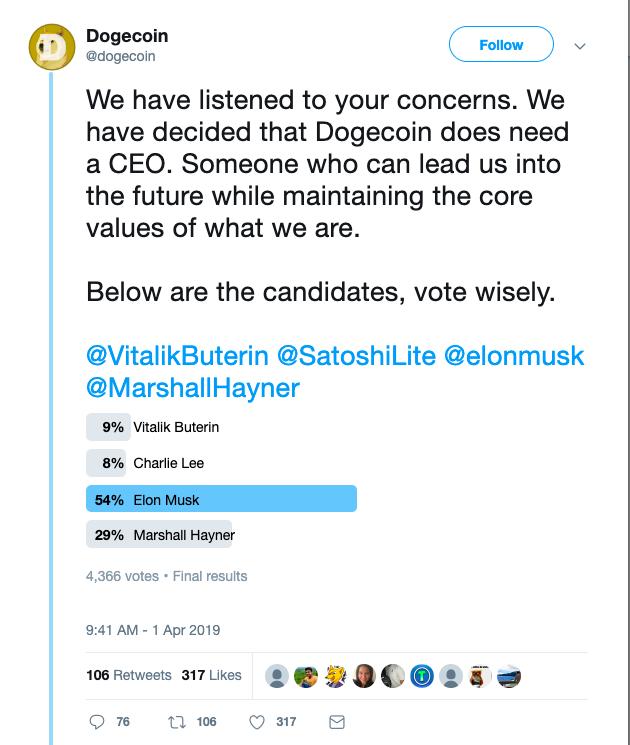Open the Dogecoin profile avatar
Screen dimensions: 630x745
point(52,47)
